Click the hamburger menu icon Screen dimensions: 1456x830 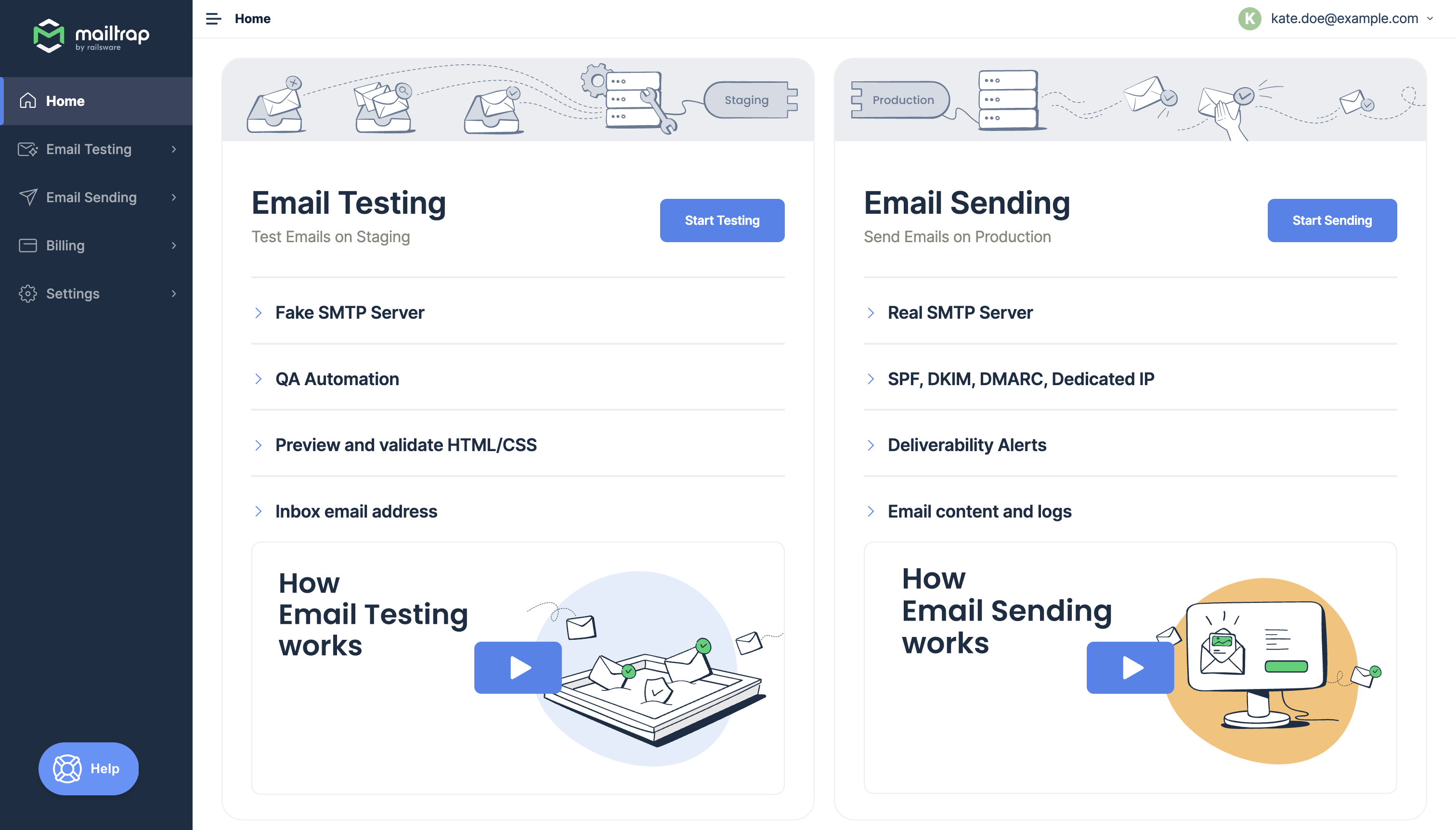(212, 19)
